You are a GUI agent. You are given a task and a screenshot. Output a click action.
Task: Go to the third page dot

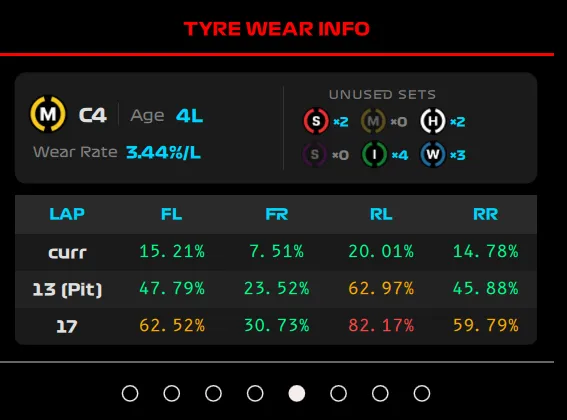tap(213, 393)
